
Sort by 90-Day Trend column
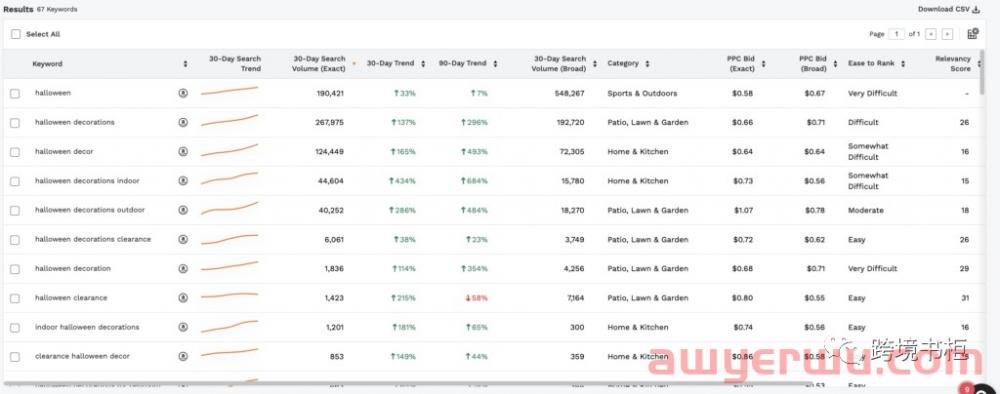click(495, 64)
